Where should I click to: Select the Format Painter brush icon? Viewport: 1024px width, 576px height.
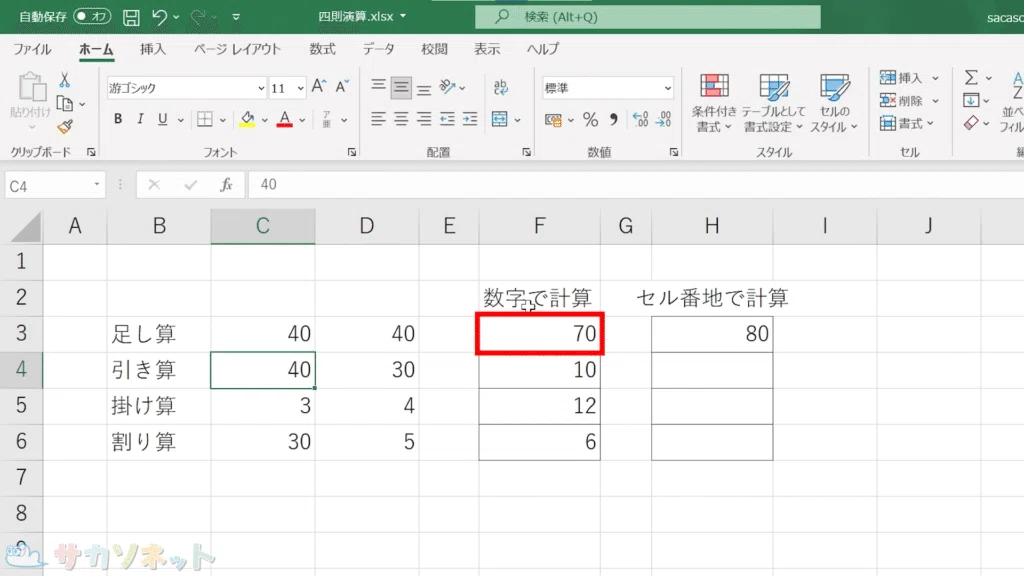click(x=64, y=127)
